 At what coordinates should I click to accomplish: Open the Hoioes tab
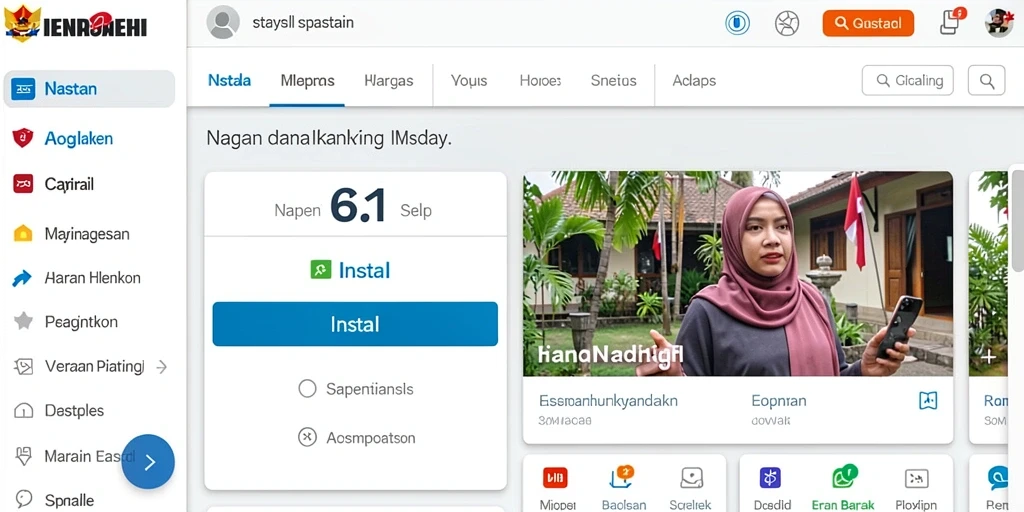[540, 80]
